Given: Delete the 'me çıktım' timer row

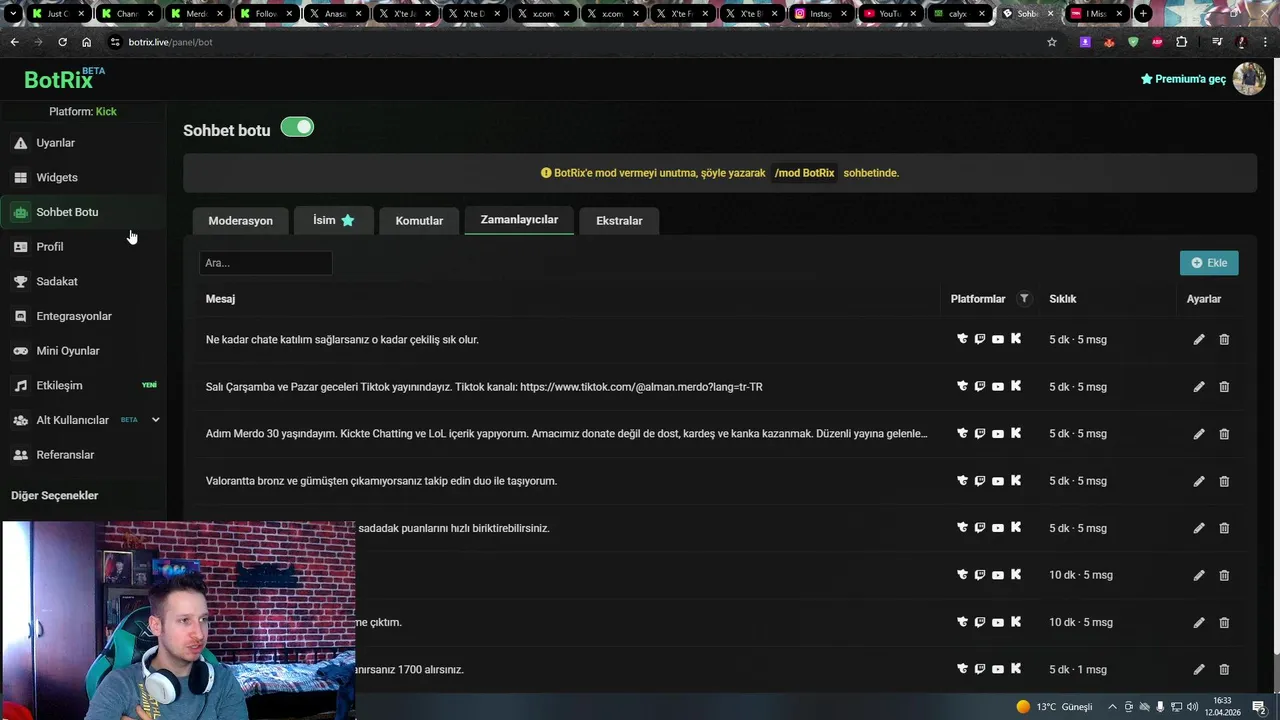Looking at the screenshot, I should [x=1224, y=622].
